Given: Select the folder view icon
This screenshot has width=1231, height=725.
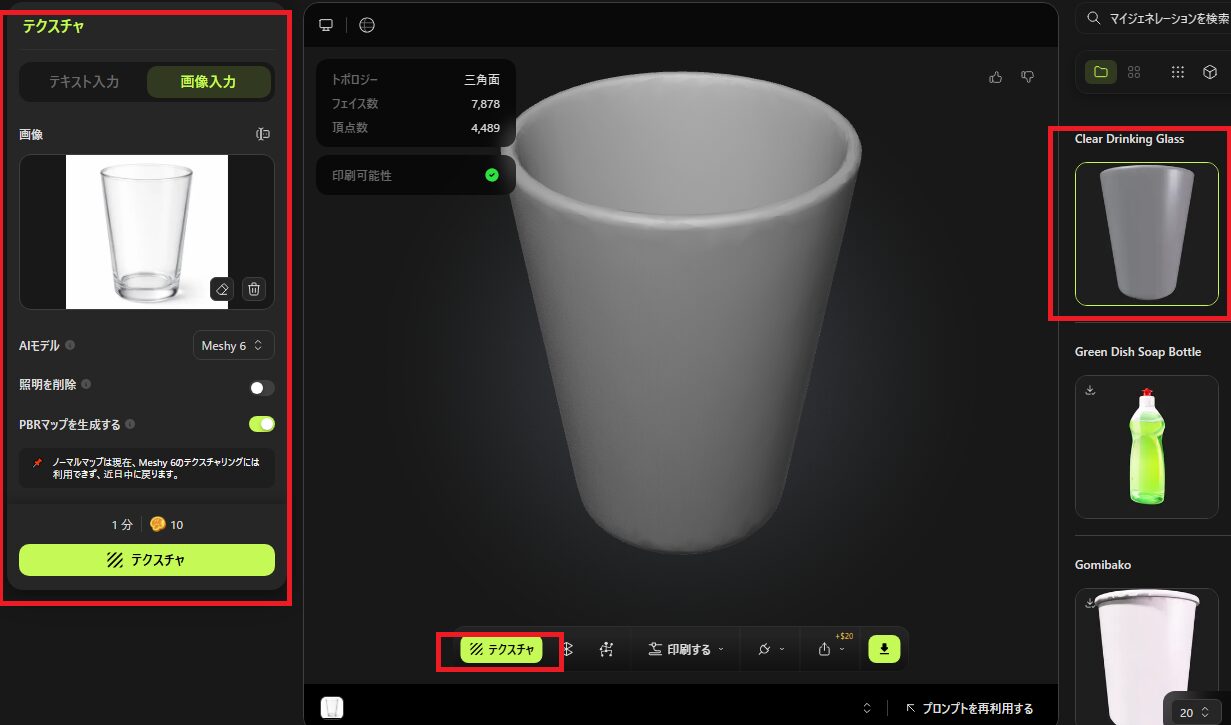Looking at the screenshot, I should [1101, 72].
